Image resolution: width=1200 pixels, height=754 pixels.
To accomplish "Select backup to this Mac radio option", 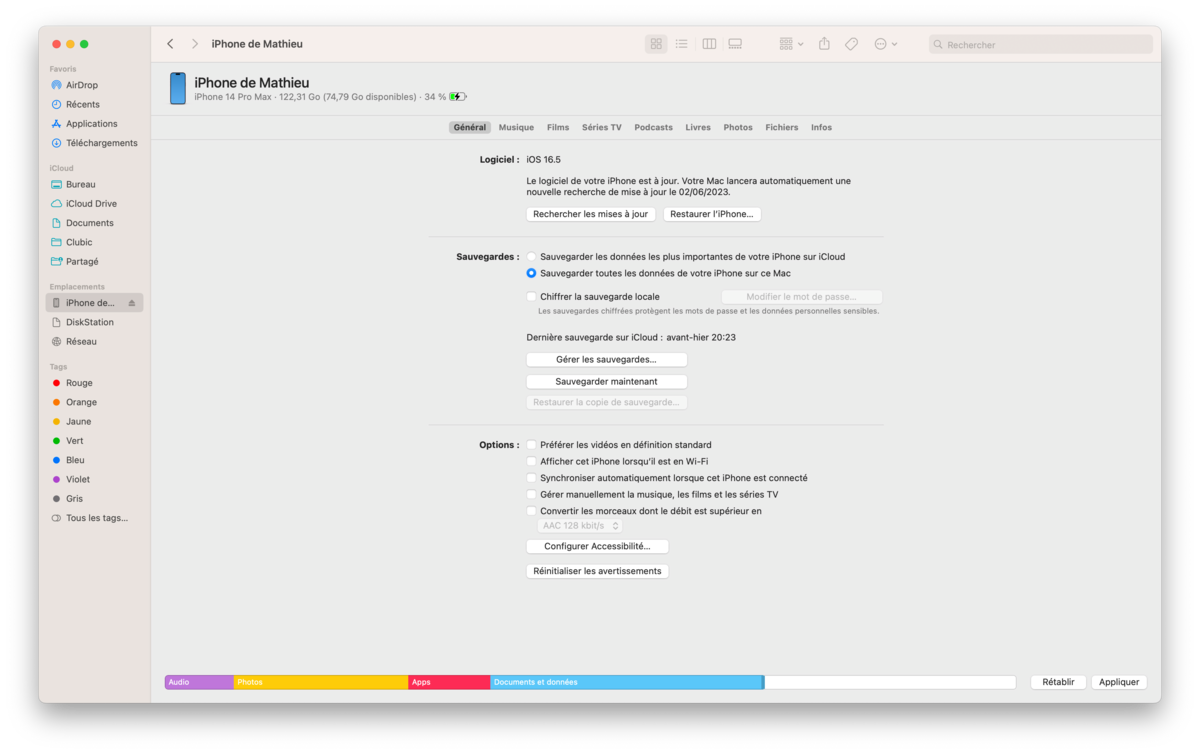I will click(x=532, y=273).
